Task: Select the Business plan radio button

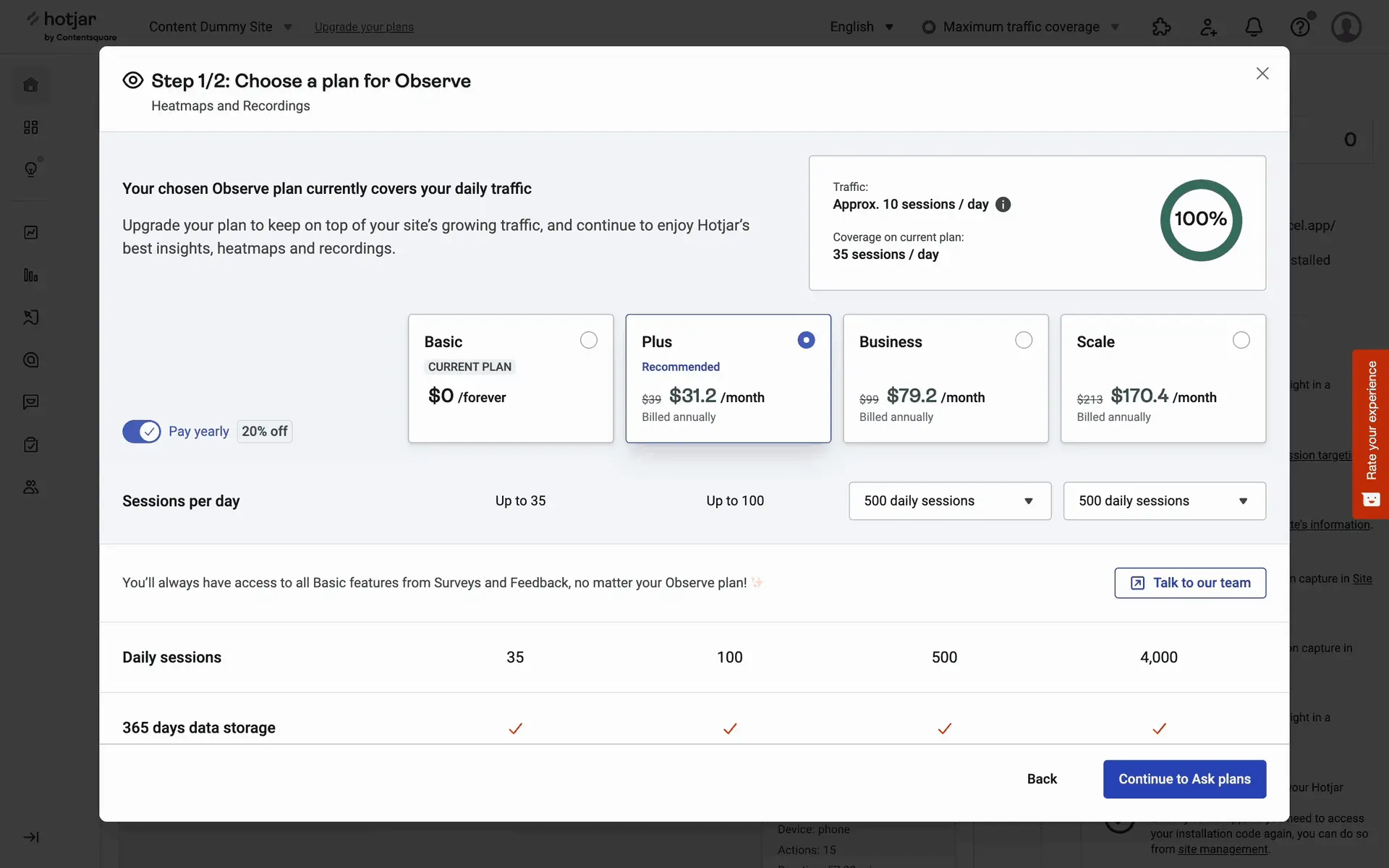Action: [x=1024, y=340]
